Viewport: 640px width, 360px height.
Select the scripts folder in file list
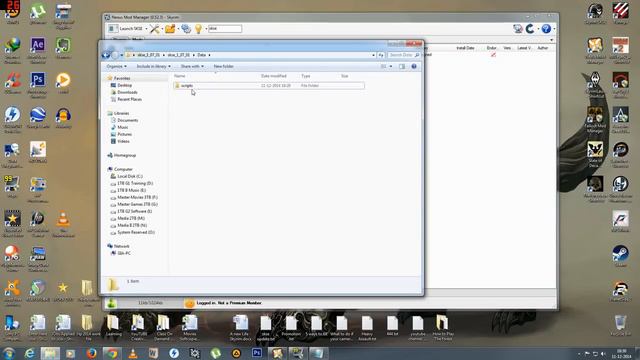coord(269,86)
